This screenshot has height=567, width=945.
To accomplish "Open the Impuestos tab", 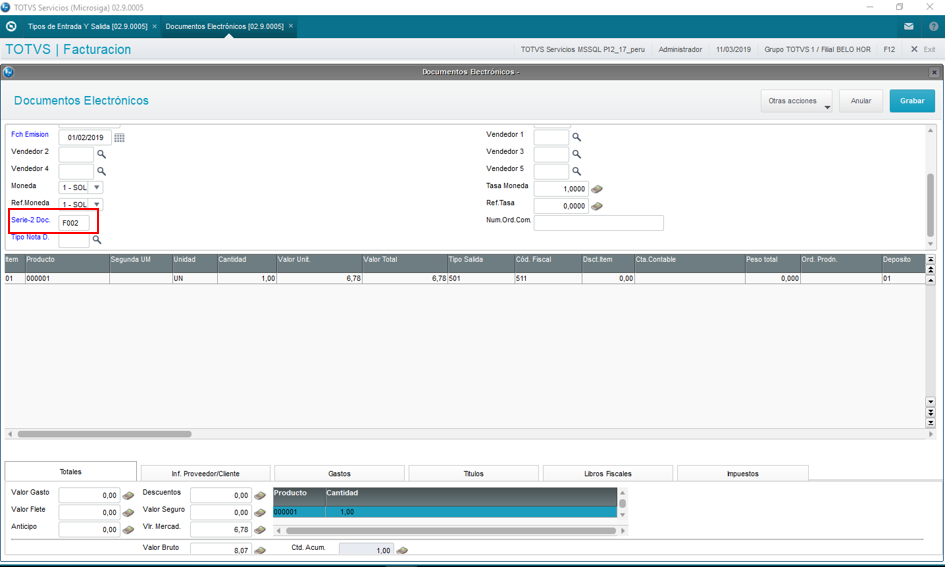I will coord(742,474).
